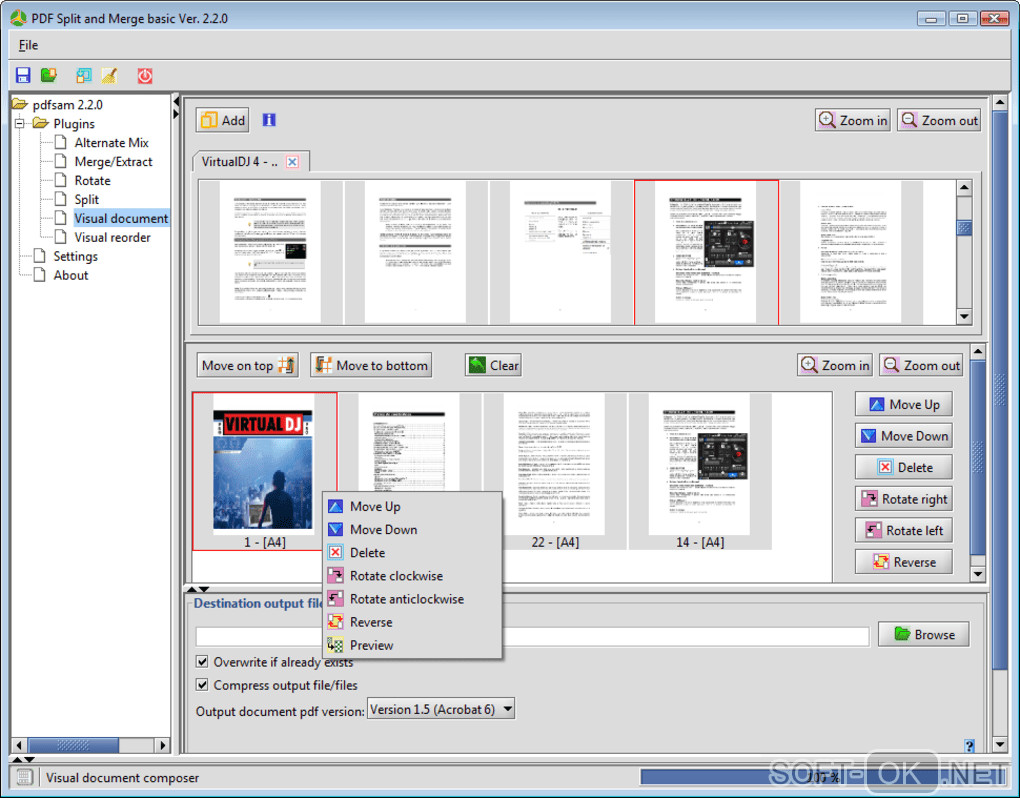Zoom out on the composed pages panel
This screenshot has height=798, width=1020.
pos(922,366)
